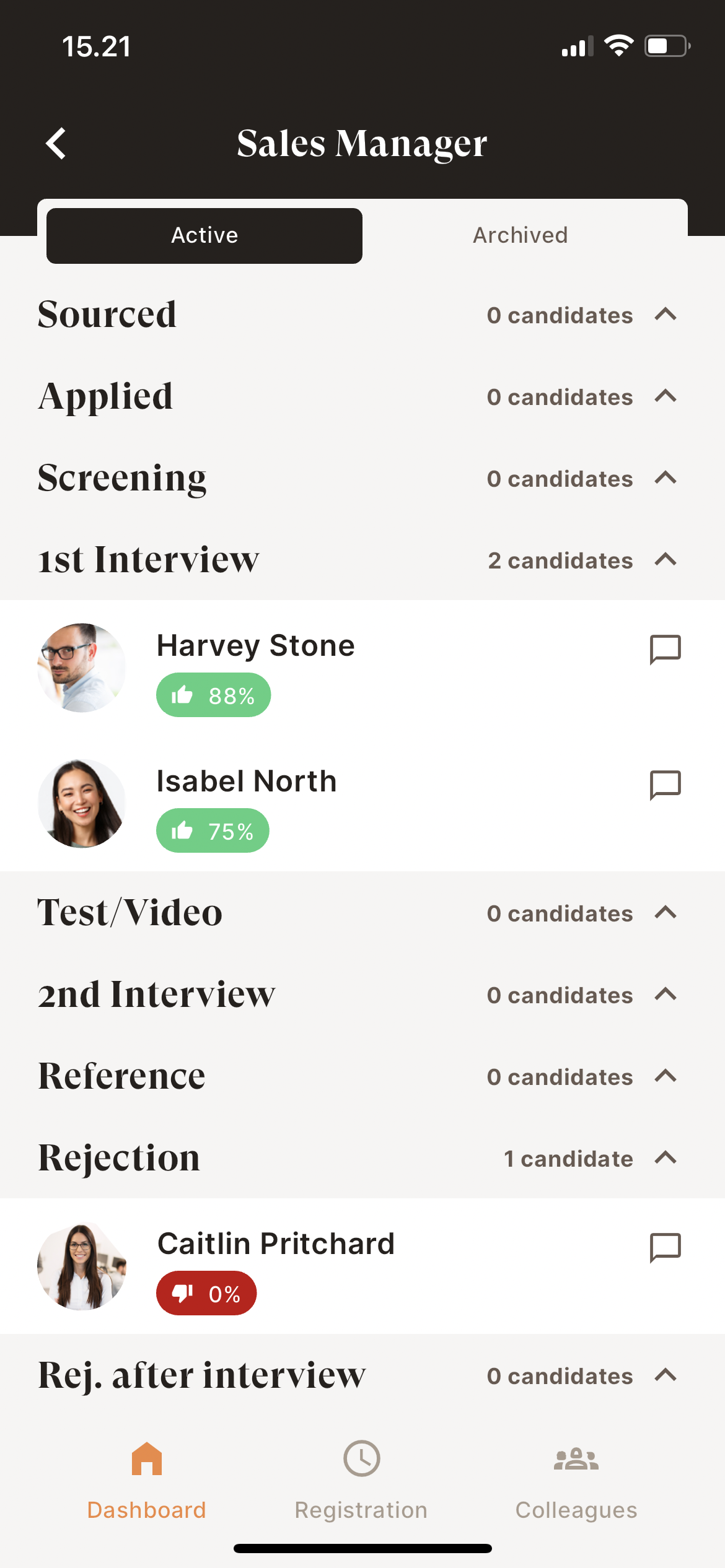Tap Isabel North's profile photo
725x1568 pixels.
pos(82,803)
